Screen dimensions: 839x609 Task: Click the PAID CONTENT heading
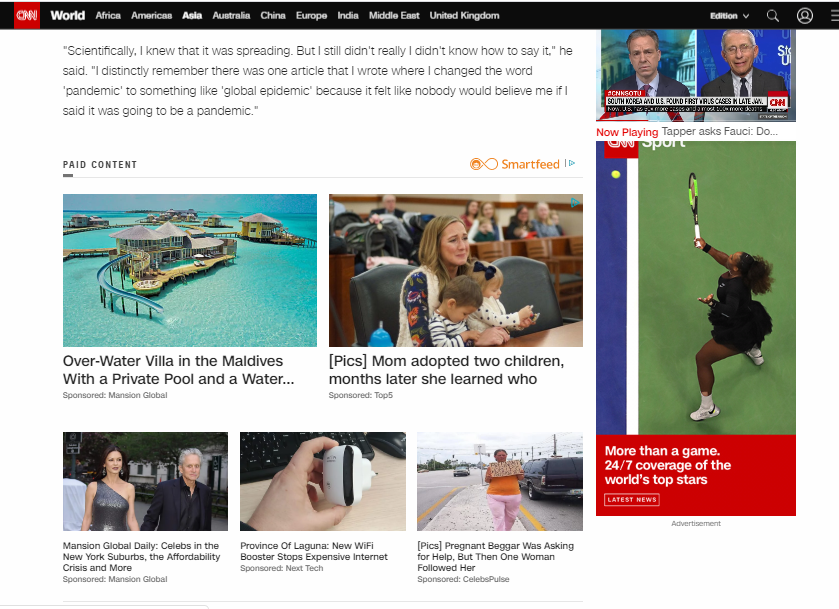click(x=100, y=165)
